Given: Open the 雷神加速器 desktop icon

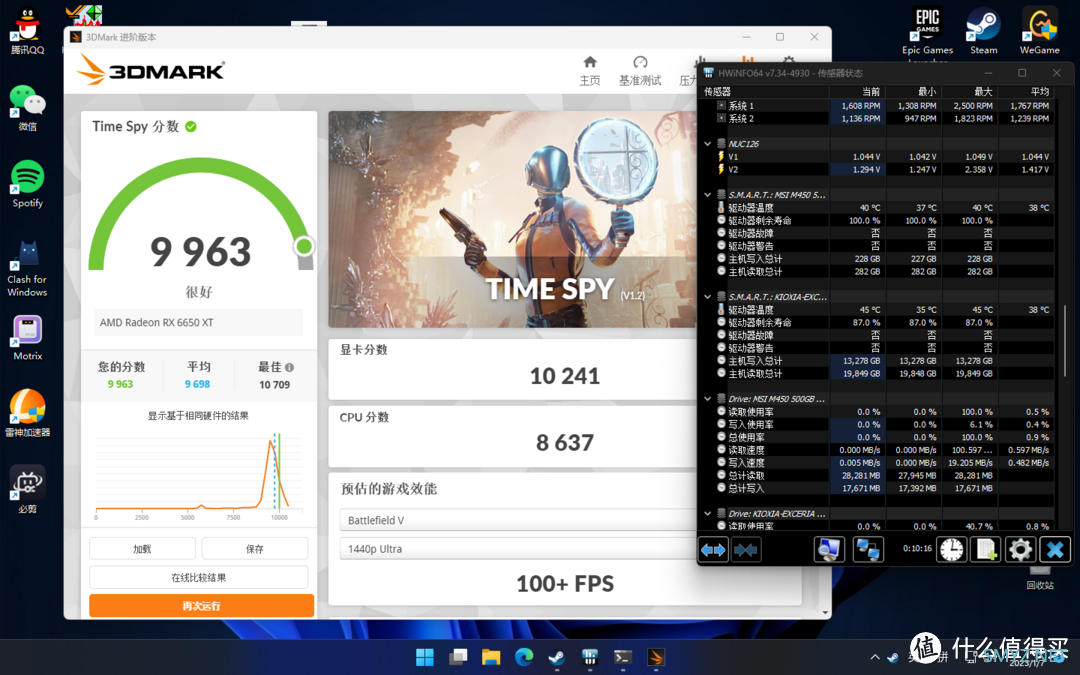Looking at the screenshot, I should coord(28,413).
